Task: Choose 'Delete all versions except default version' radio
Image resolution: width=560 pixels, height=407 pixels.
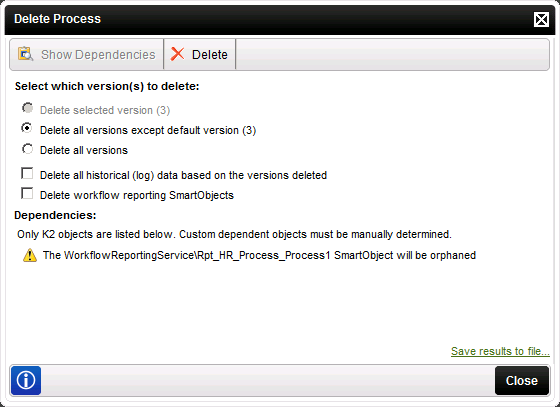Action: click(x=28, y=128)
